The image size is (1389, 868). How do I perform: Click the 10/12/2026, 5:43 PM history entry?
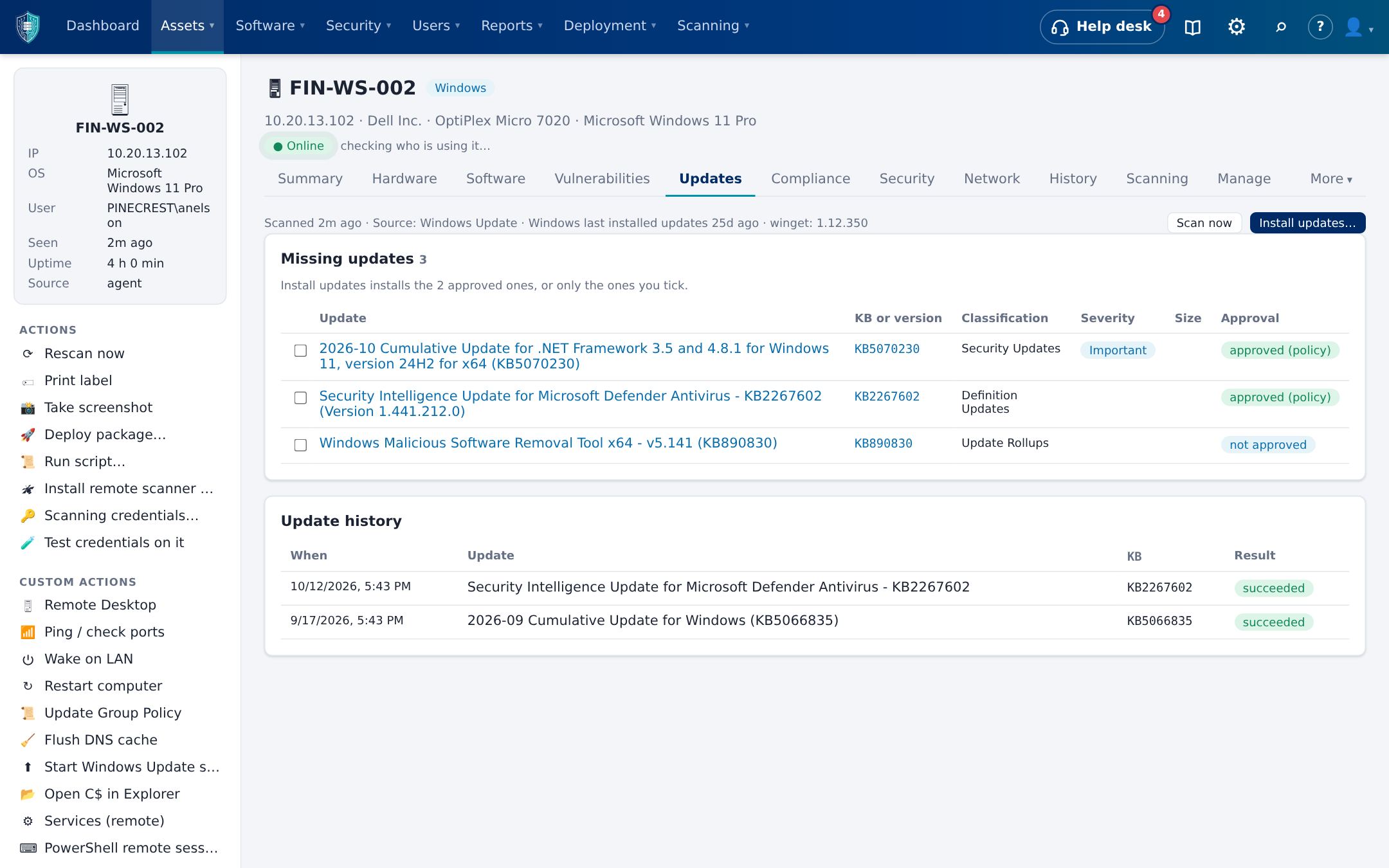[350, 586]
